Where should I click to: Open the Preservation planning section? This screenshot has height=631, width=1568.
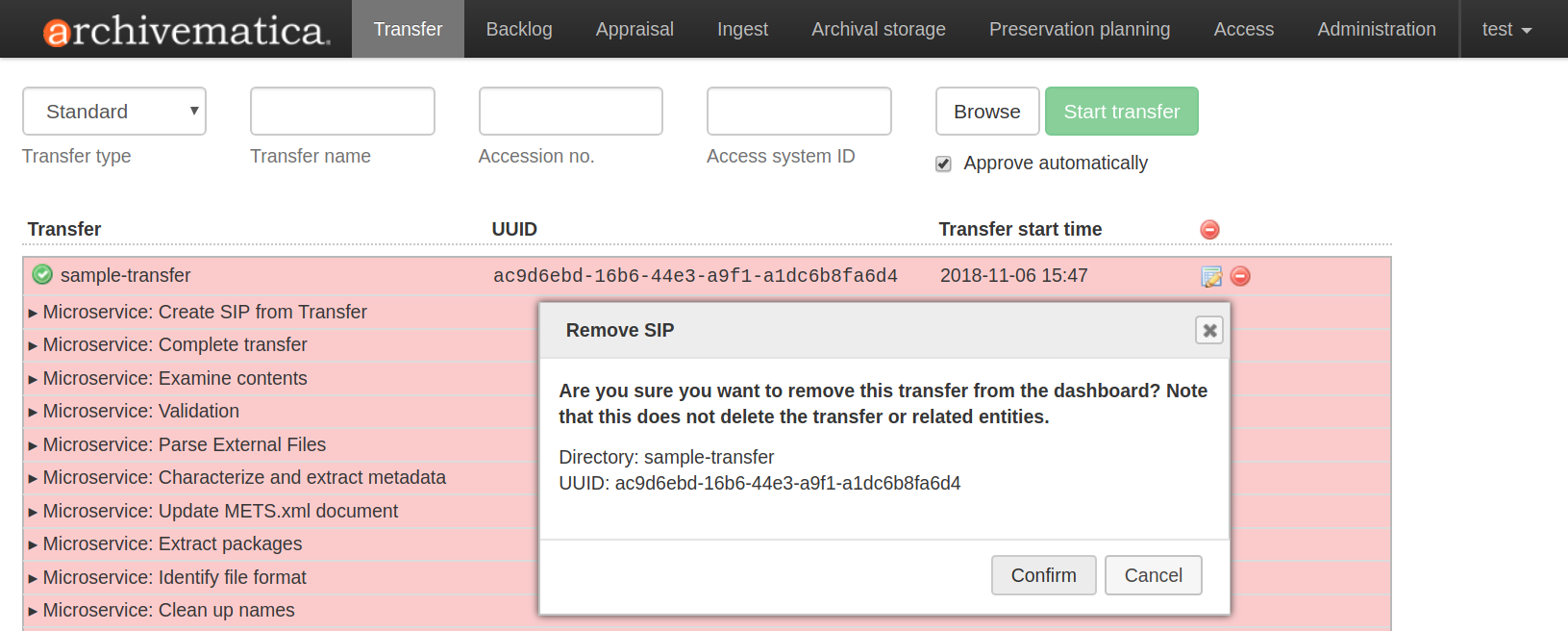[1079, 29]
